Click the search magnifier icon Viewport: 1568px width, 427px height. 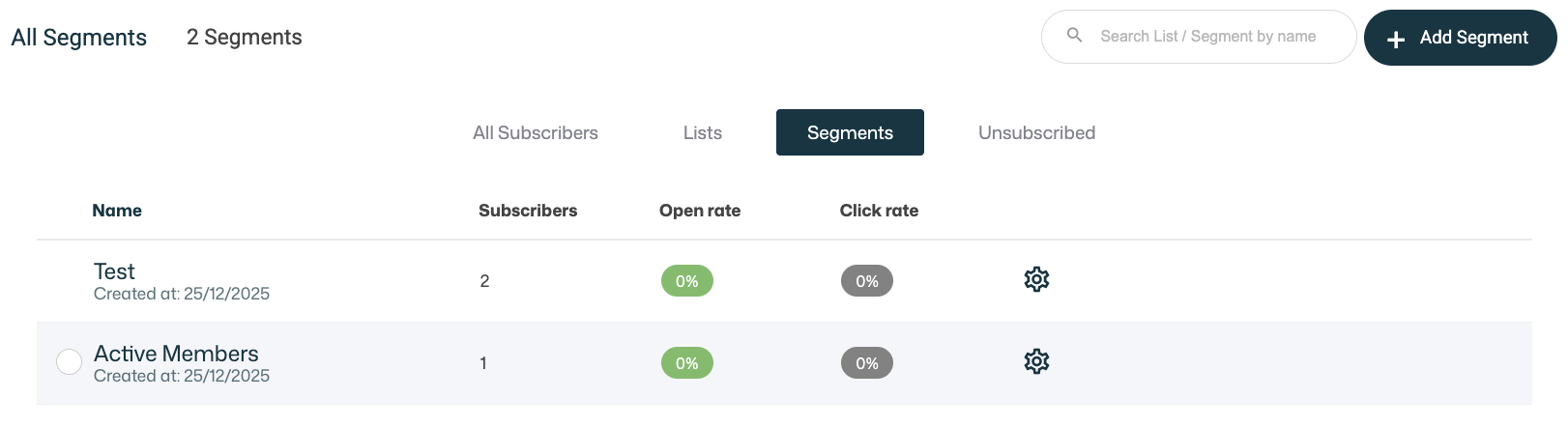[1074, 36]
